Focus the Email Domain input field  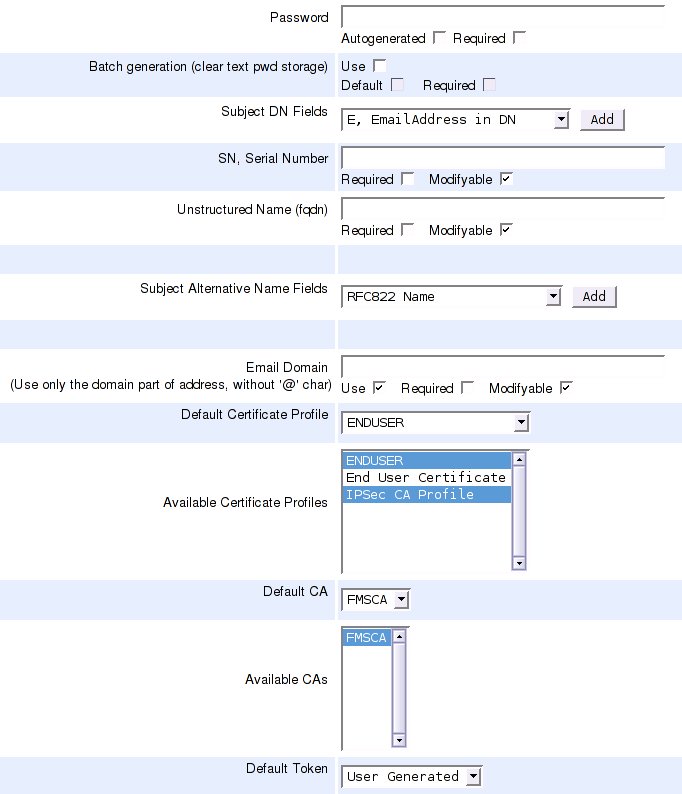click(503, 366)
